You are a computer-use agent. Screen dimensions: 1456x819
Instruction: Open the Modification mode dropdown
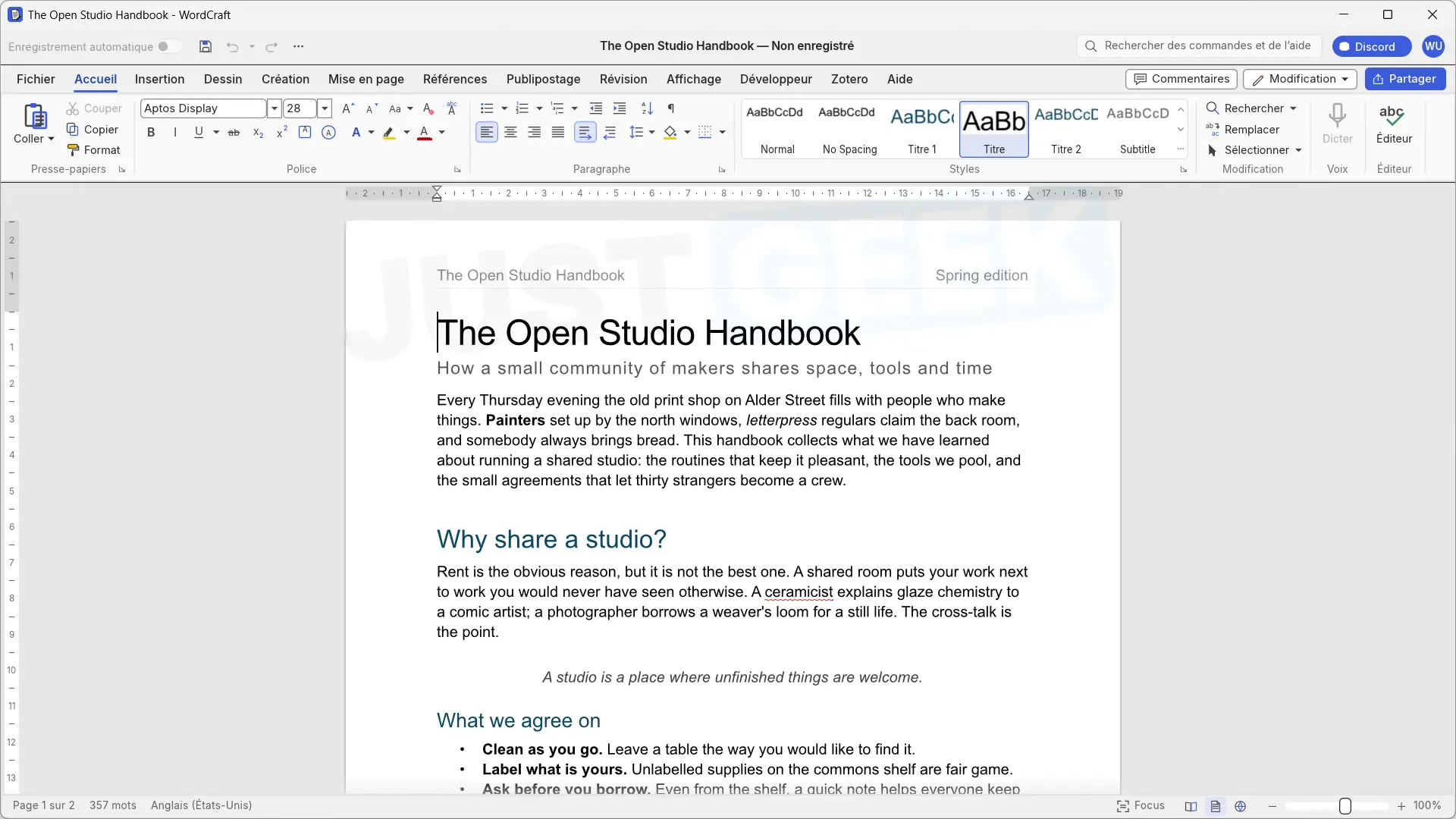point(1301,79)
